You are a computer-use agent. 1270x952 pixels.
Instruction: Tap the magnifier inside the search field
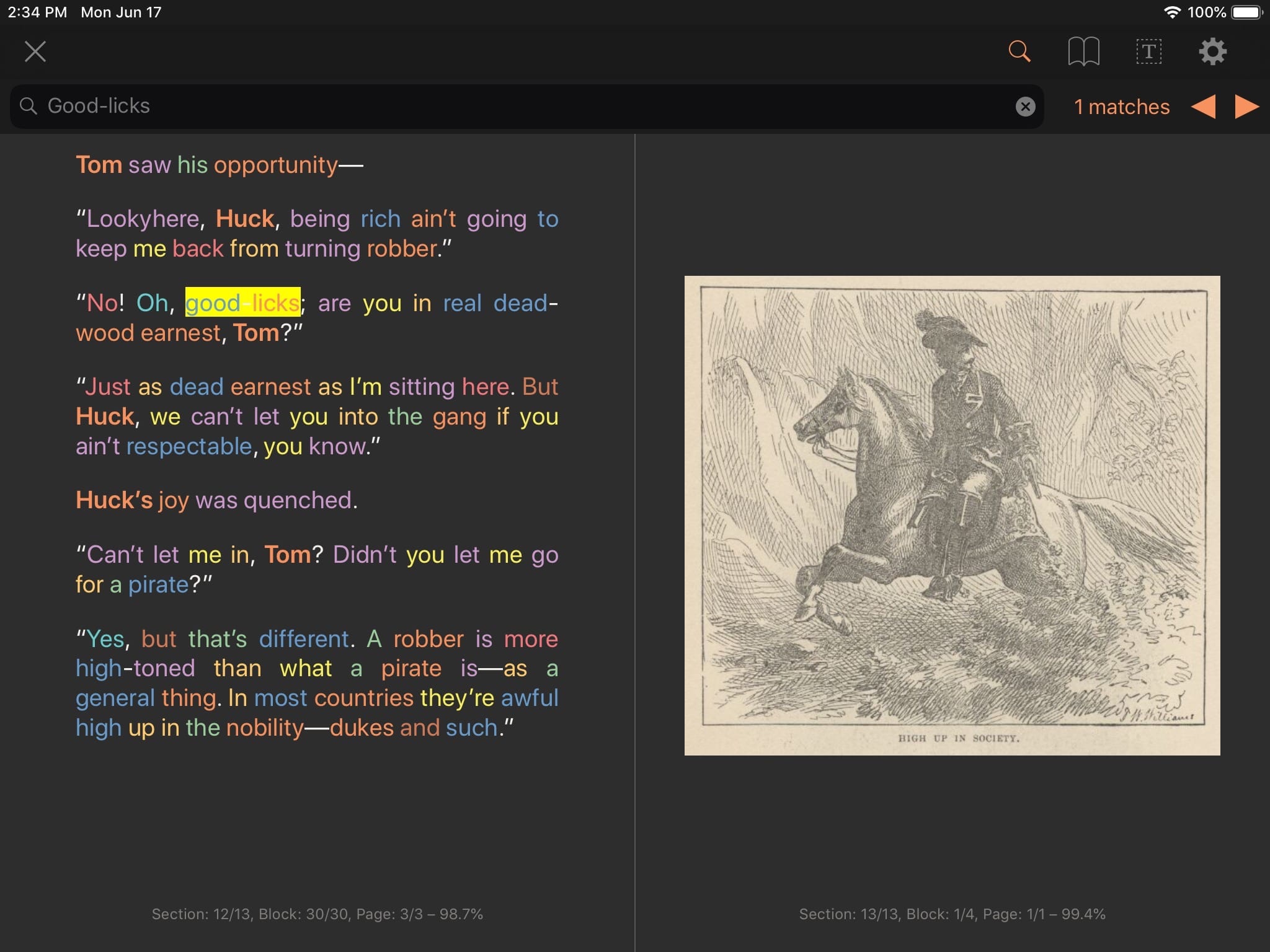28,106
